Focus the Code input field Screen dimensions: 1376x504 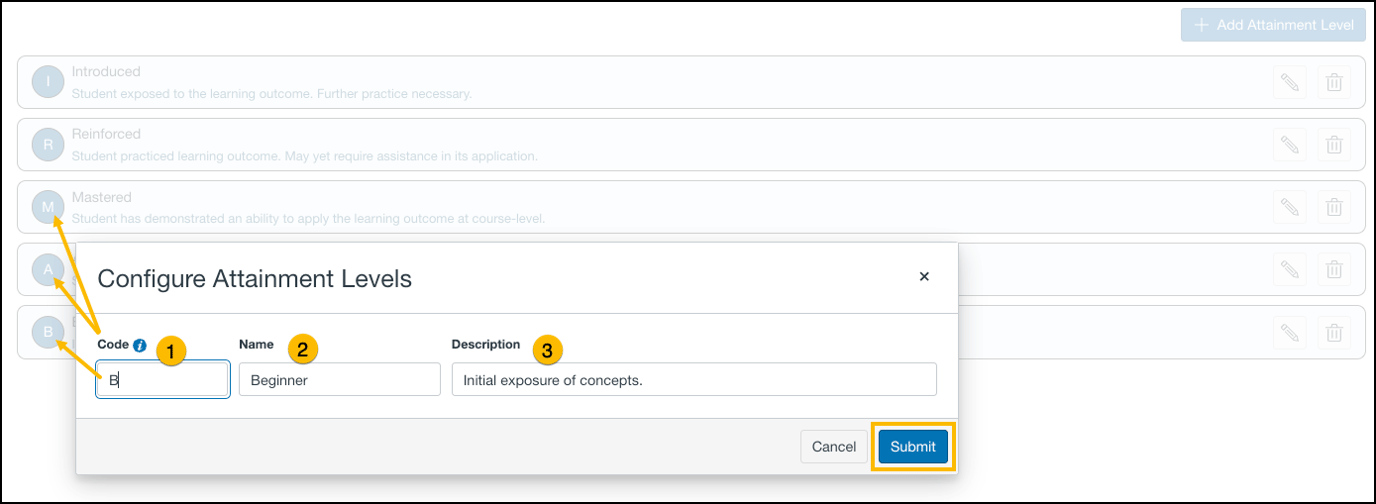click(x=164, y=380)
